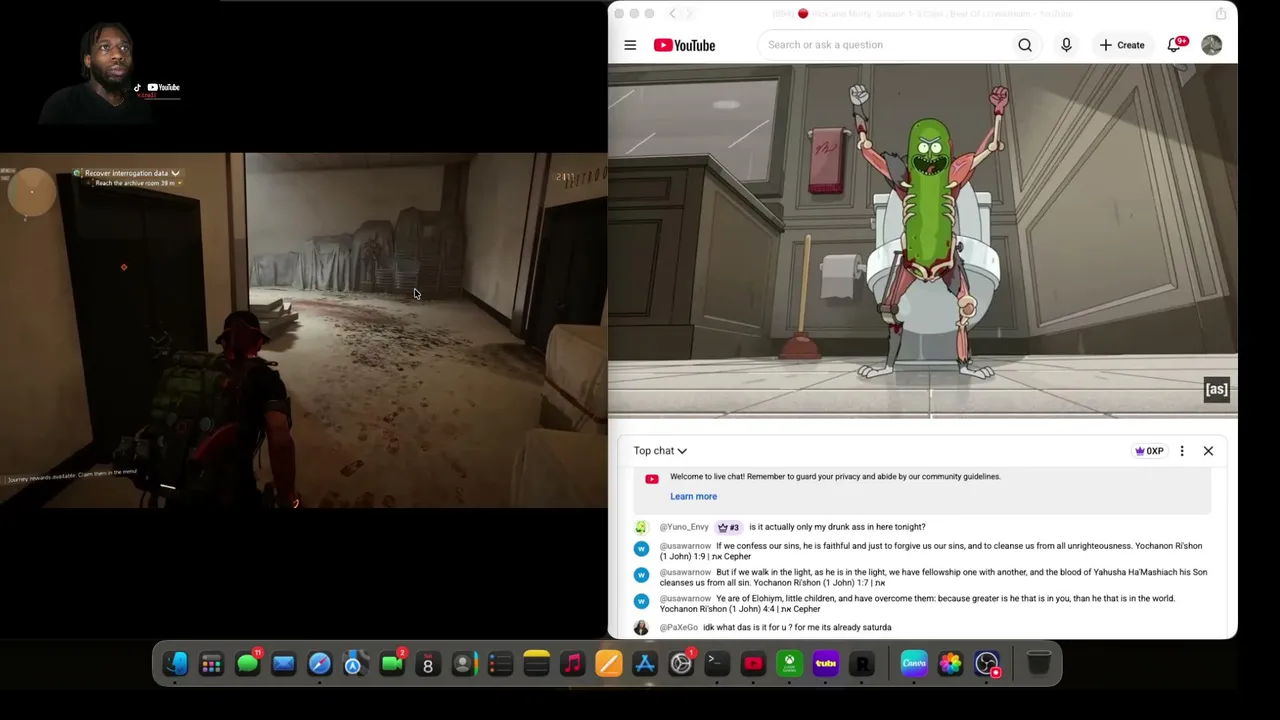Click the Create button
Screen dimensions: 1280x720
(1122, 45)
